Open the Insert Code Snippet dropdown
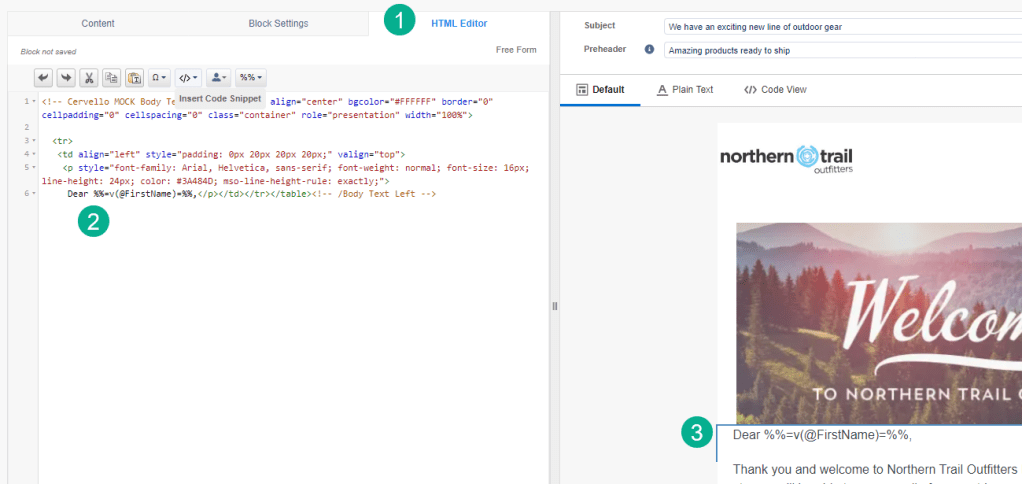This screenshot has width=1022, height=484. (x=188, y=77)
